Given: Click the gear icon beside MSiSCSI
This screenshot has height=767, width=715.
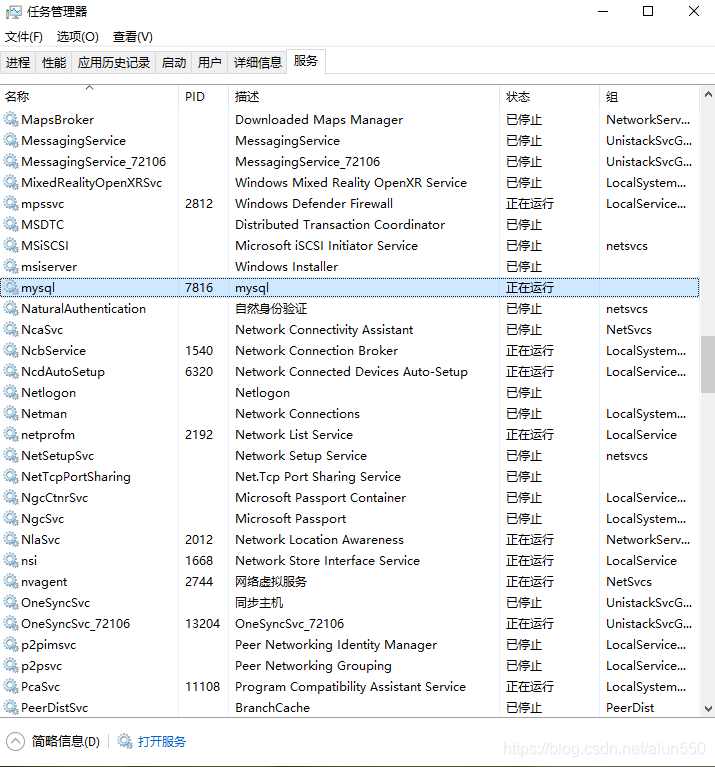Looking at the screenshot, I should (x=11, y=246).
